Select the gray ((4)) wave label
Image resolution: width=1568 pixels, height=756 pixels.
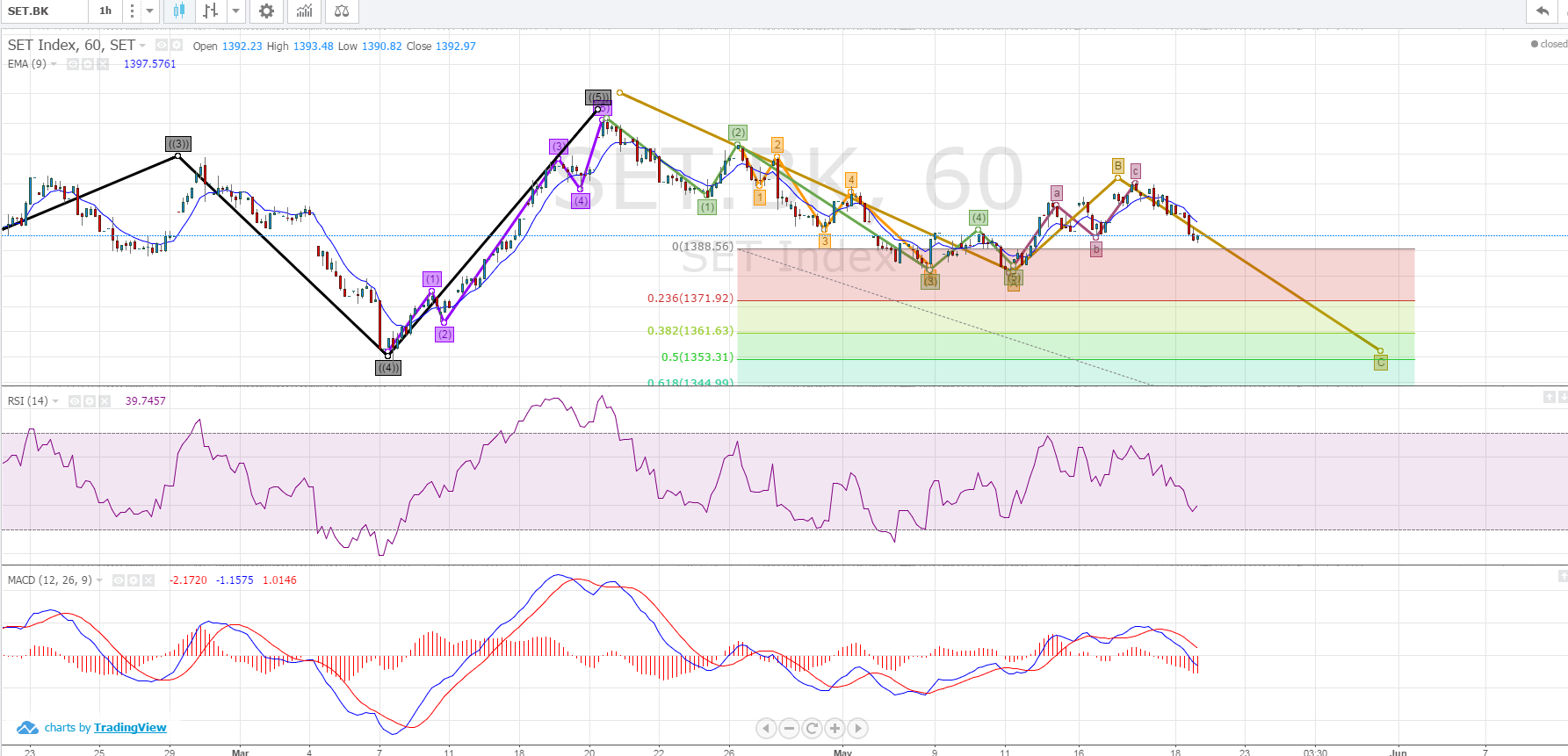point(388,368)
